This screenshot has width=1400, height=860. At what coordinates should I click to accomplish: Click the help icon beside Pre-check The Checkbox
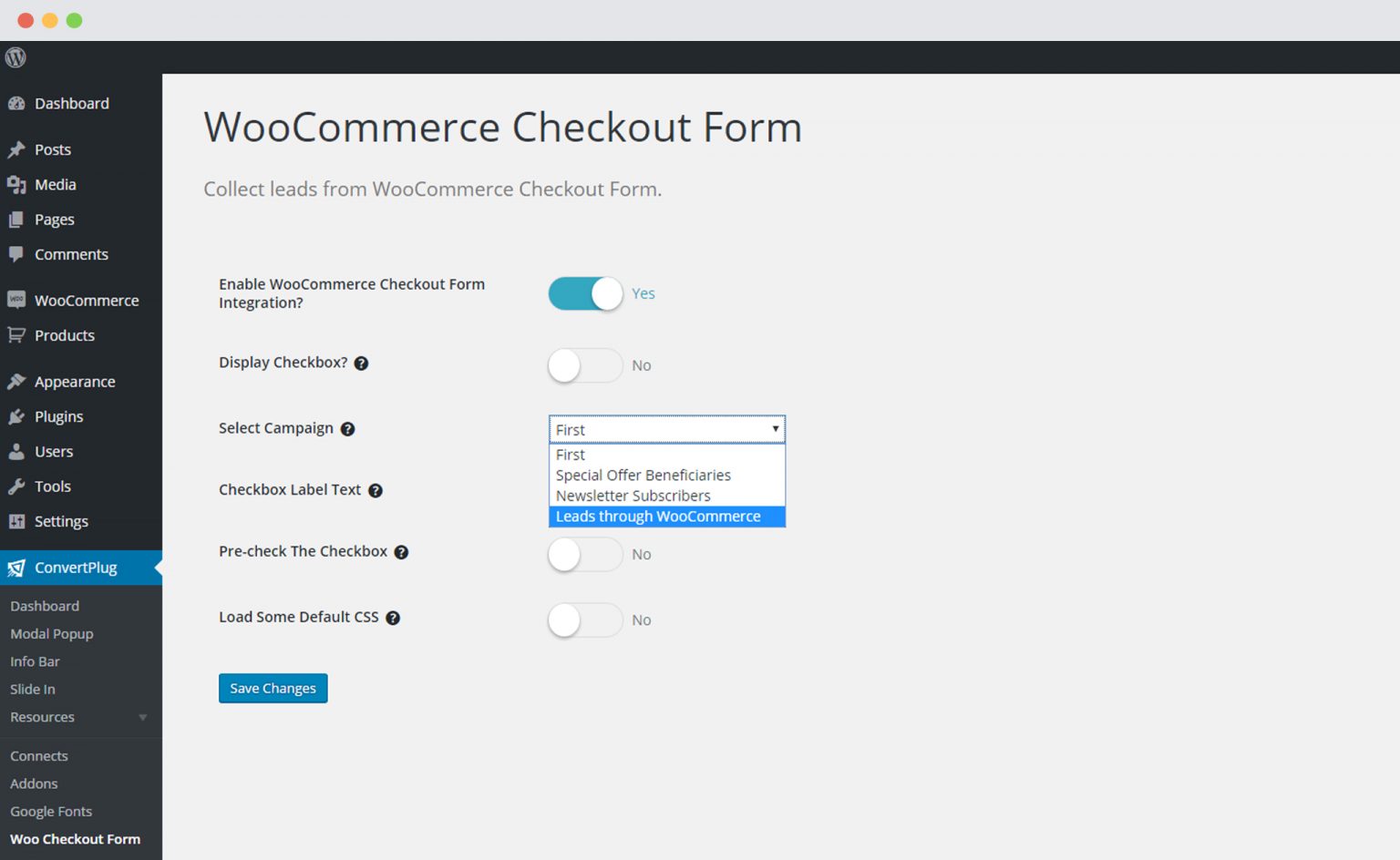pyautogui.click(x=401, y=551)
